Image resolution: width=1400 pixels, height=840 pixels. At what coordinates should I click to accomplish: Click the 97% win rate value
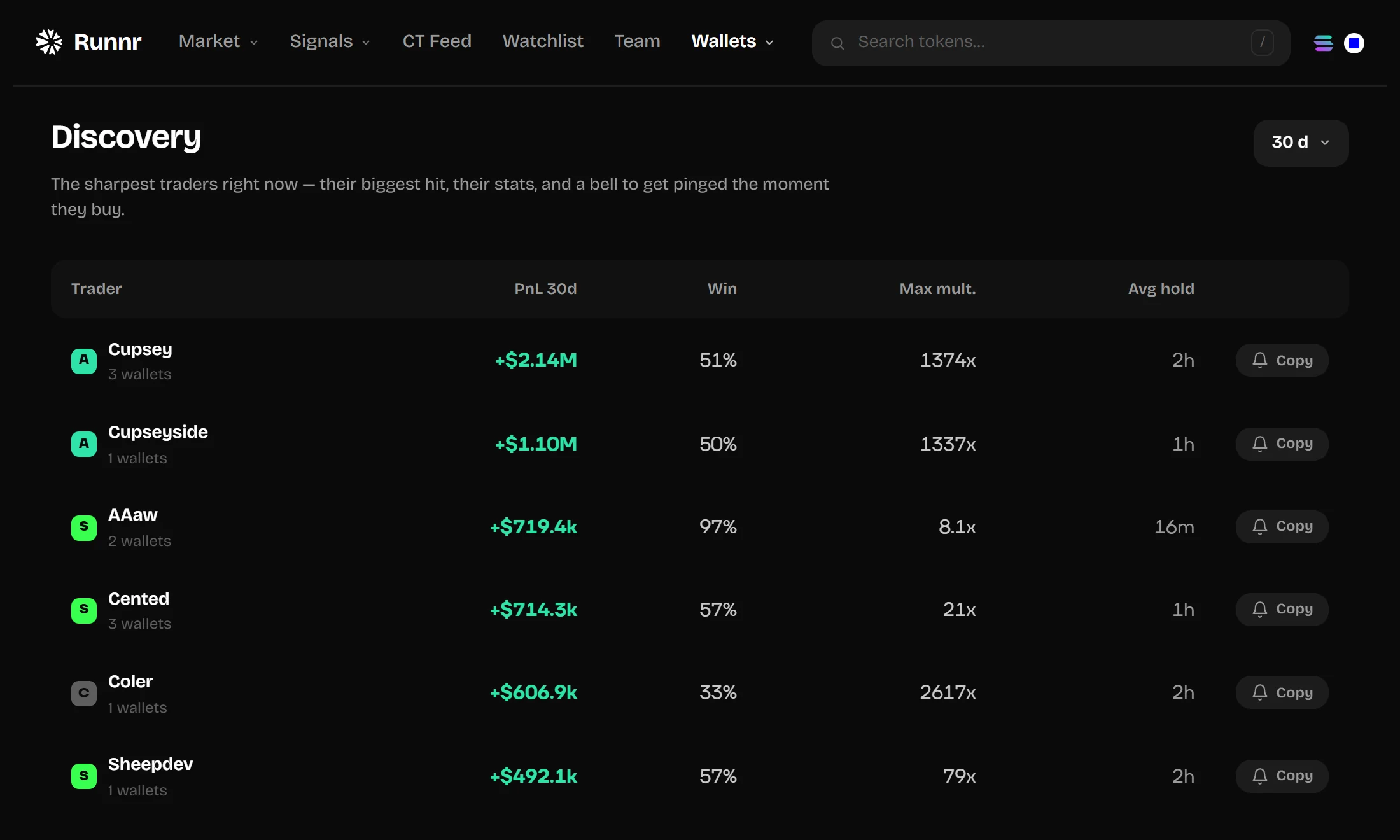click(x=718, y=527)
